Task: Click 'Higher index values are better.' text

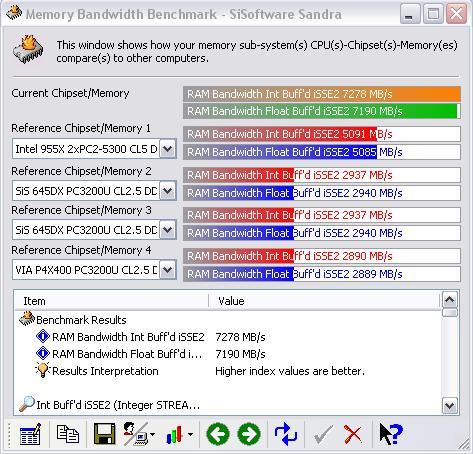Action: (x=290, y=371)
